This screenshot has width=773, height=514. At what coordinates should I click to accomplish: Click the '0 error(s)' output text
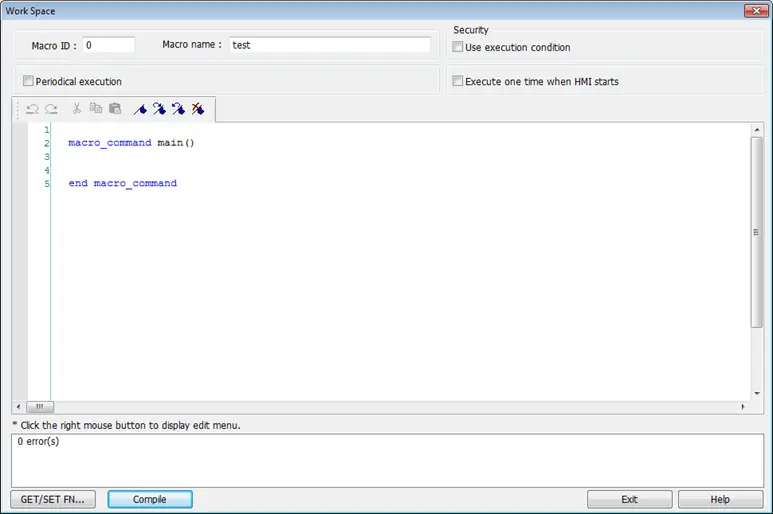point(38,441)
